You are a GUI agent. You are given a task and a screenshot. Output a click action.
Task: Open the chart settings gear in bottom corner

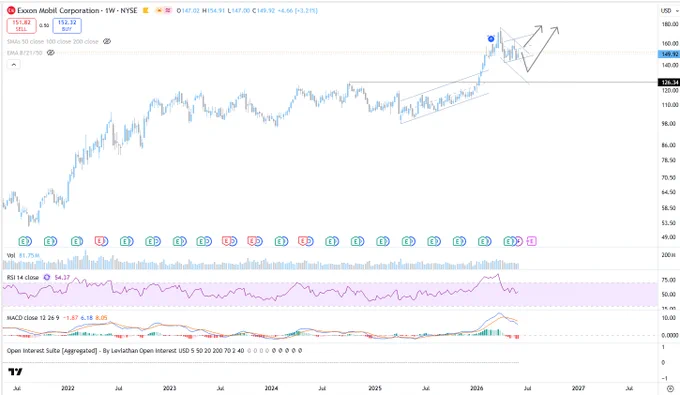click(x=670, y=388)
